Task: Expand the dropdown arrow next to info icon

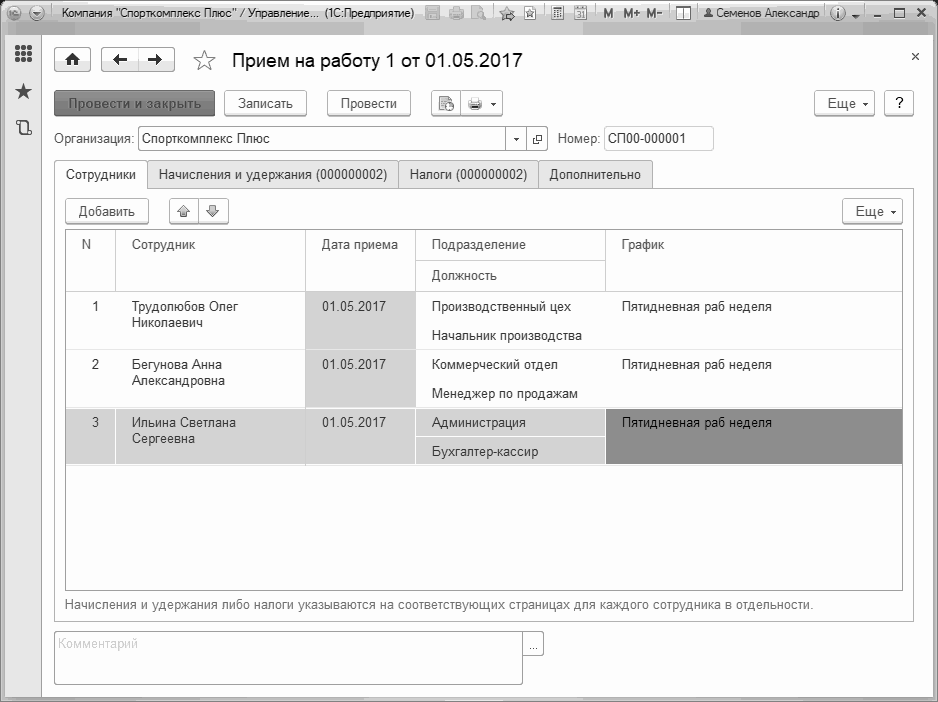Action: [856, 14]
